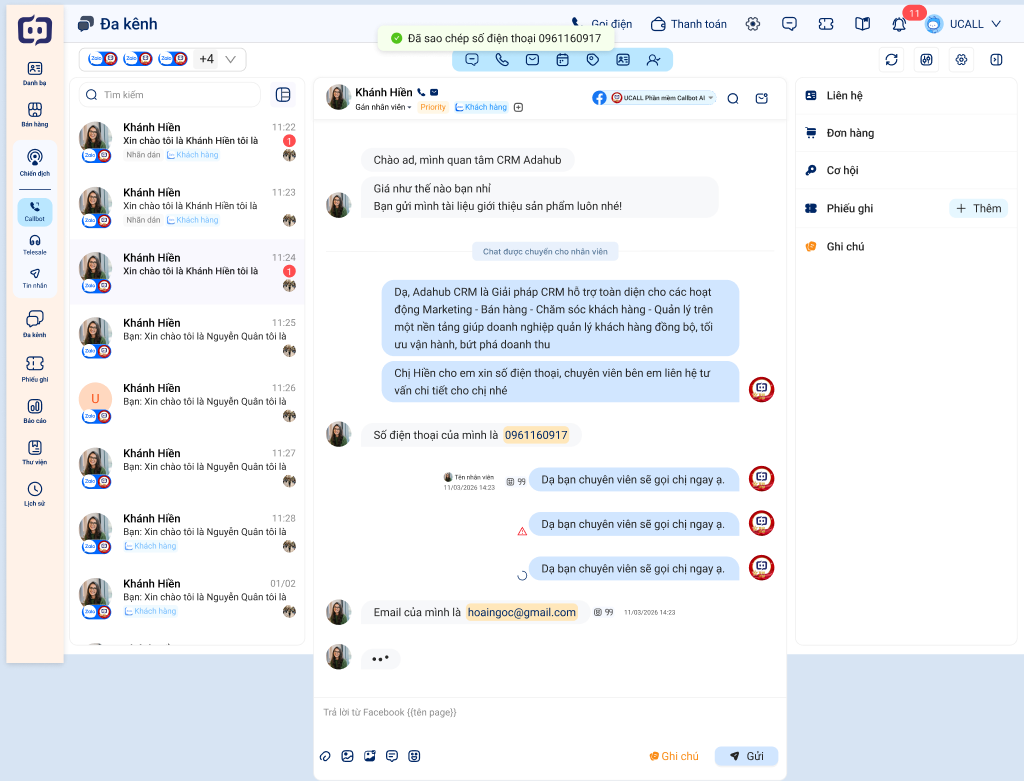Screen dimensions: 1024x781
Task: Click Thêm button for Phiếu ghi
Action: pos(978,208)
